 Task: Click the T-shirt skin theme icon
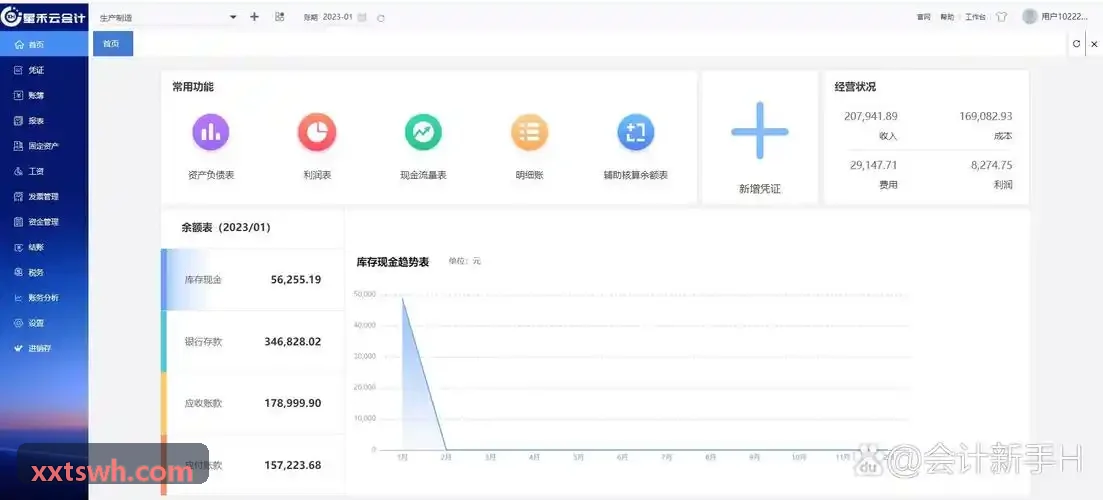point(1002,17)
